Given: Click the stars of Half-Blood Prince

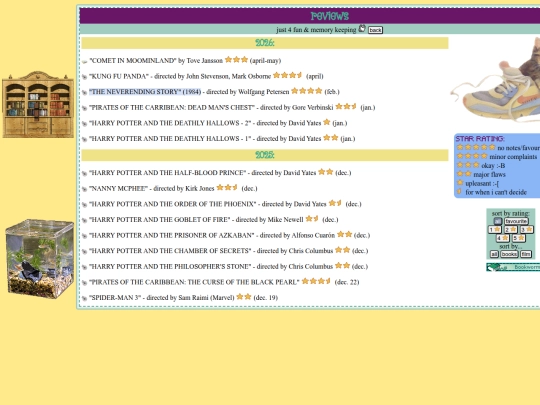Looking at the screenshot, I should pyautogui.click(x=325, y=172).
